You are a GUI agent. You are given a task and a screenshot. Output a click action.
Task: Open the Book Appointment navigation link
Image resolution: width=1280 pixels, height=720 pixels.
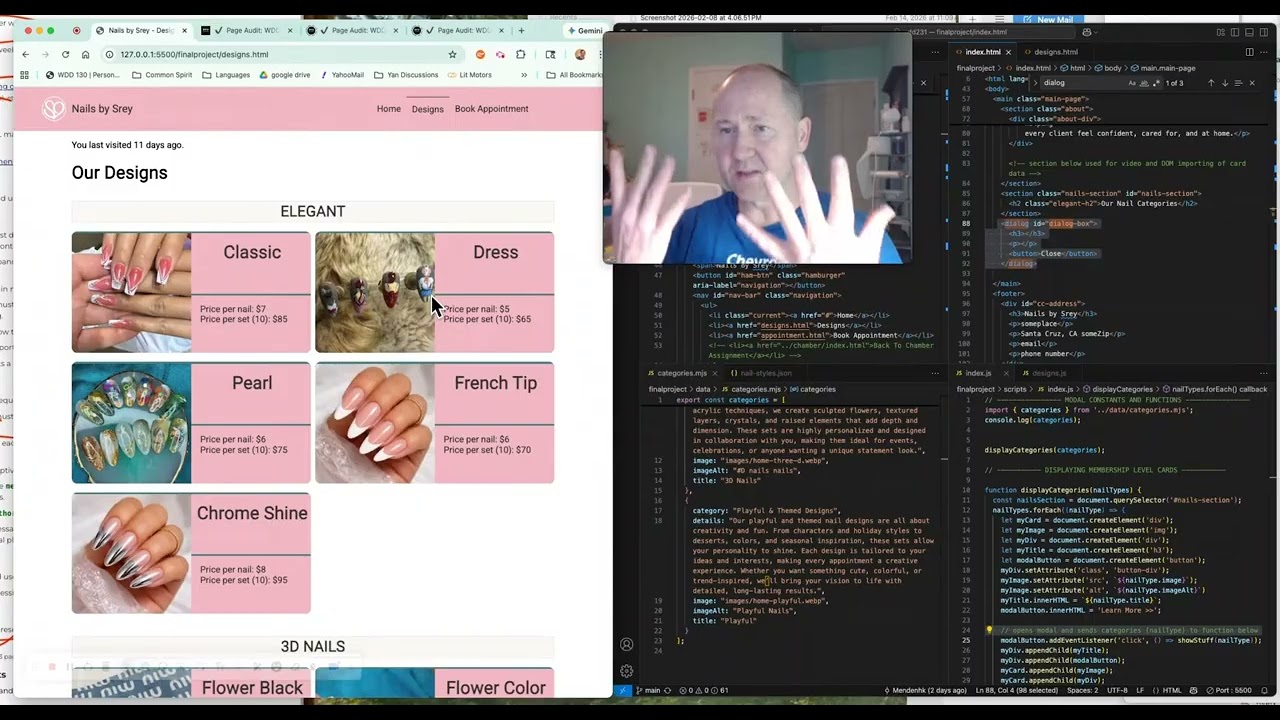tap(492, 109)
